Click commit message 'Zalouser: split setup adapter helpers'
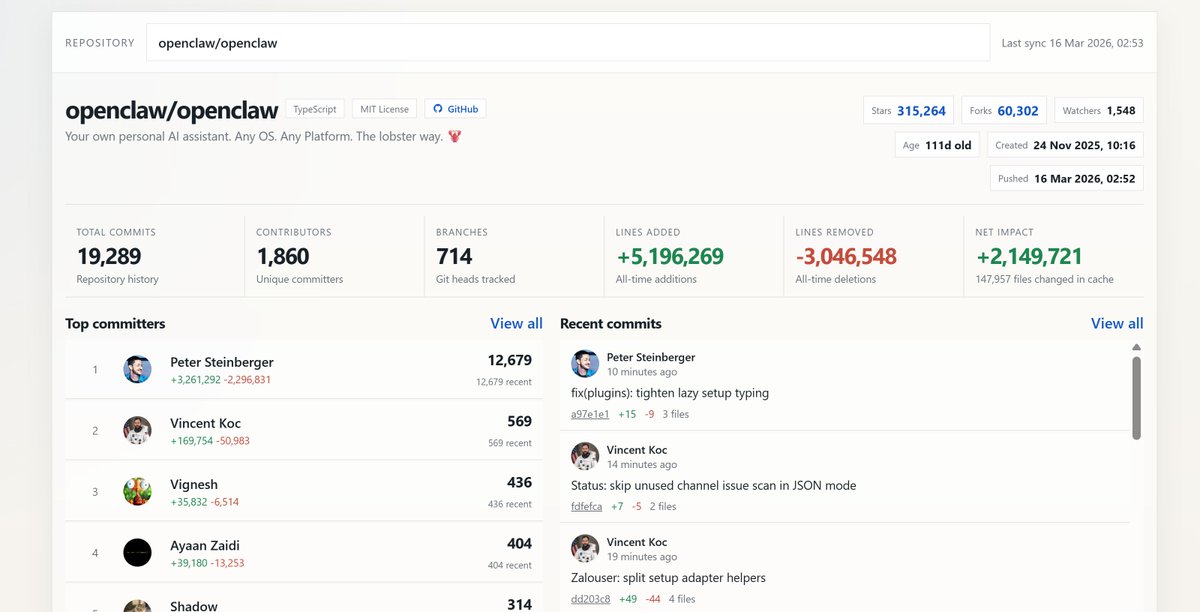 click(x=668, y=578)
